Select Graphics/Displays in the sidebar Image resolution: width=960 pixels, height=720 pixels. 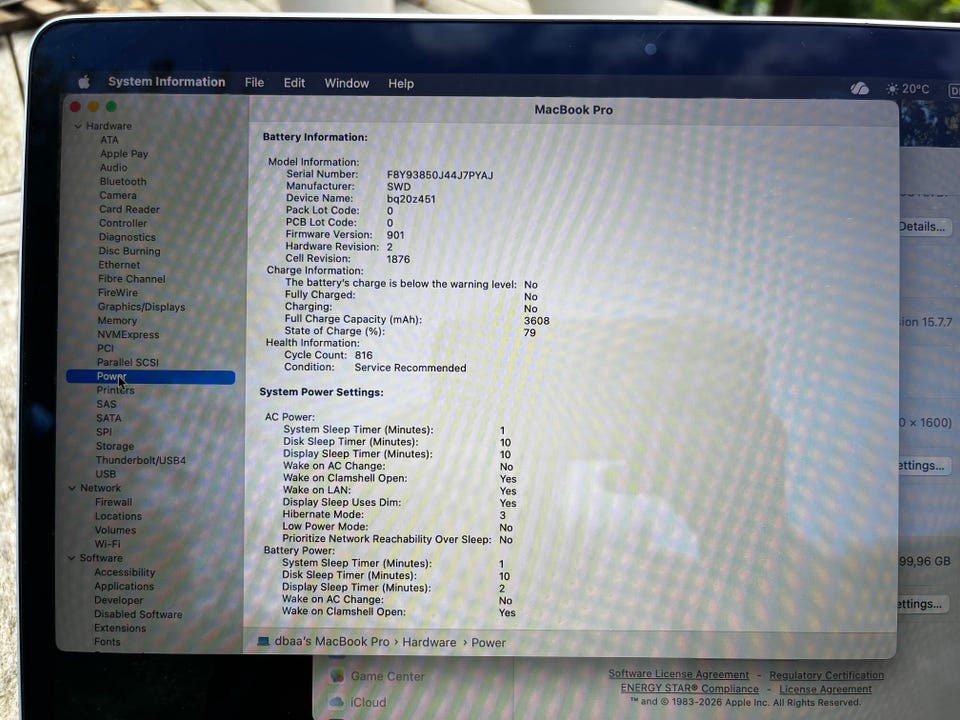pos(141,307)
